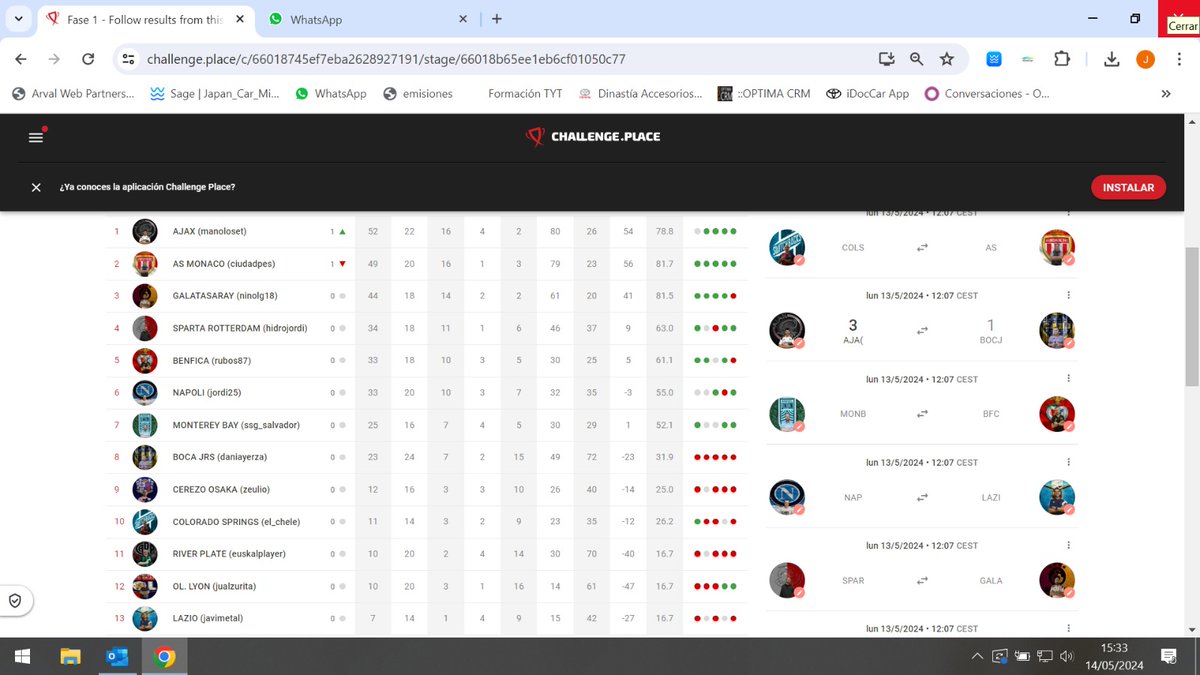Click the Challenge Place logo

pos(592,136)
